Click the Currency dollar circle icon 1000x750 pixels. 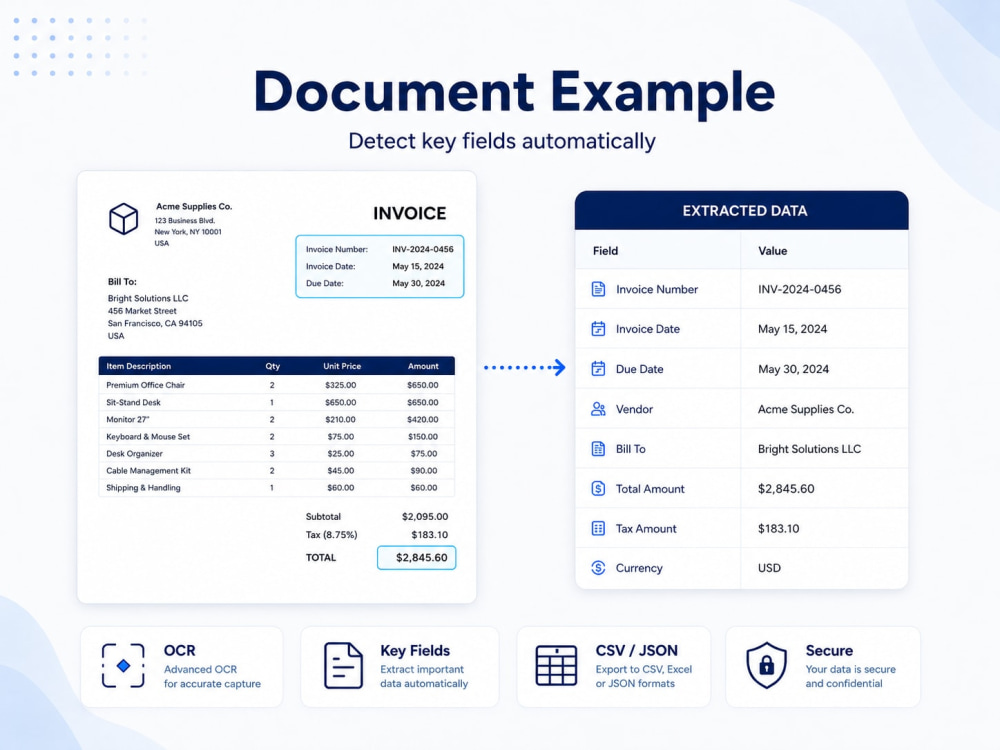point(598,568)
